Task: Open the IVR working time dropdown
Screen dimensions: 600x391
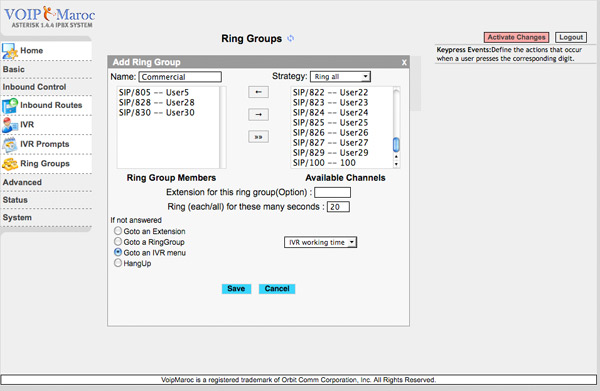Action: point(320,242)
